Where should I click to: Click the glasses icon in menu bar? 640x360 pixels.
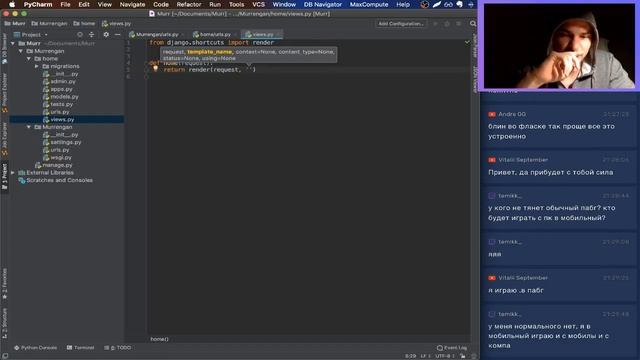pos(448,4)
